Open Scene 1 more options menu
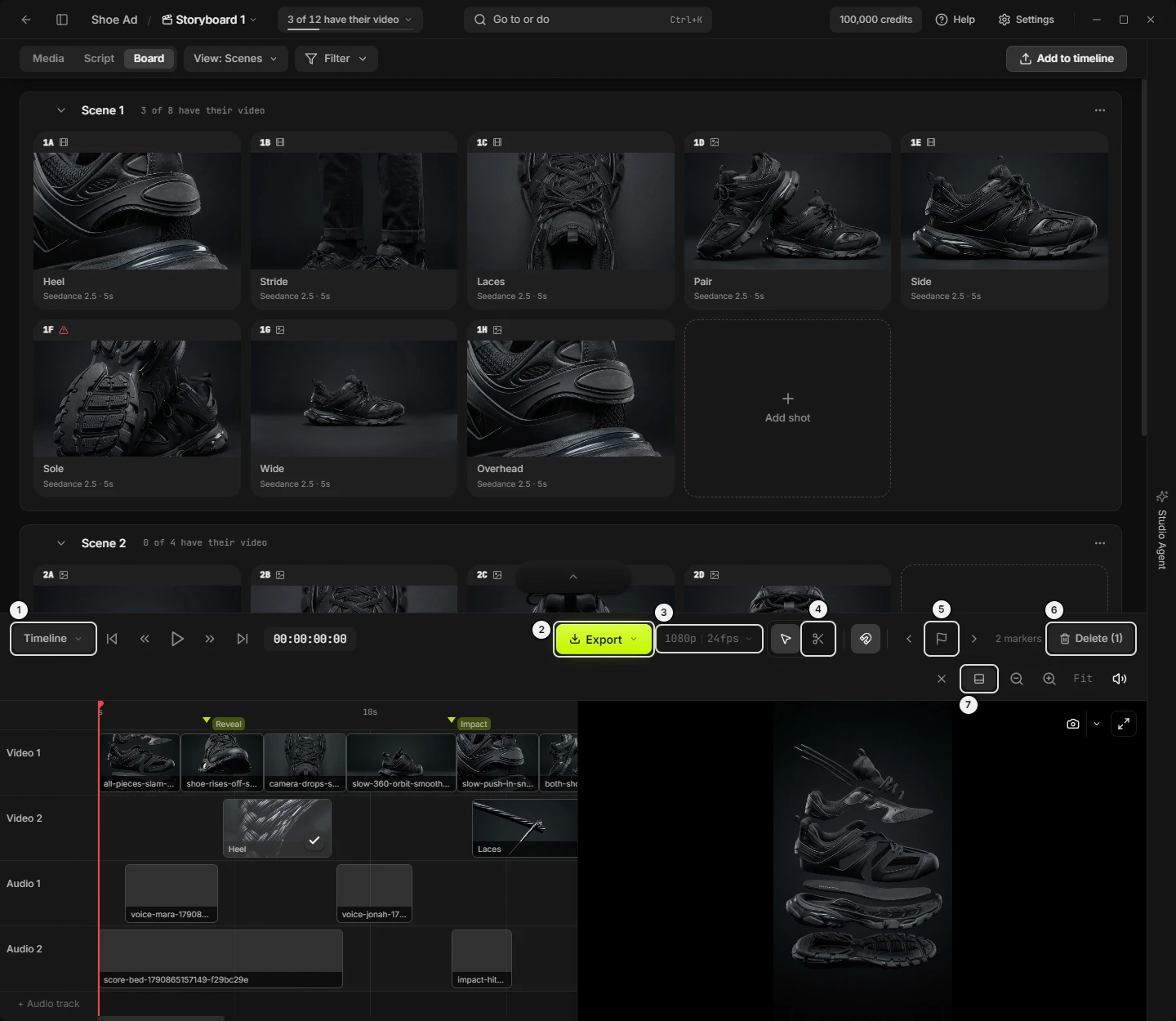The width and height of the screenshot is (1176, 1021). click(x=1100, y=110)
